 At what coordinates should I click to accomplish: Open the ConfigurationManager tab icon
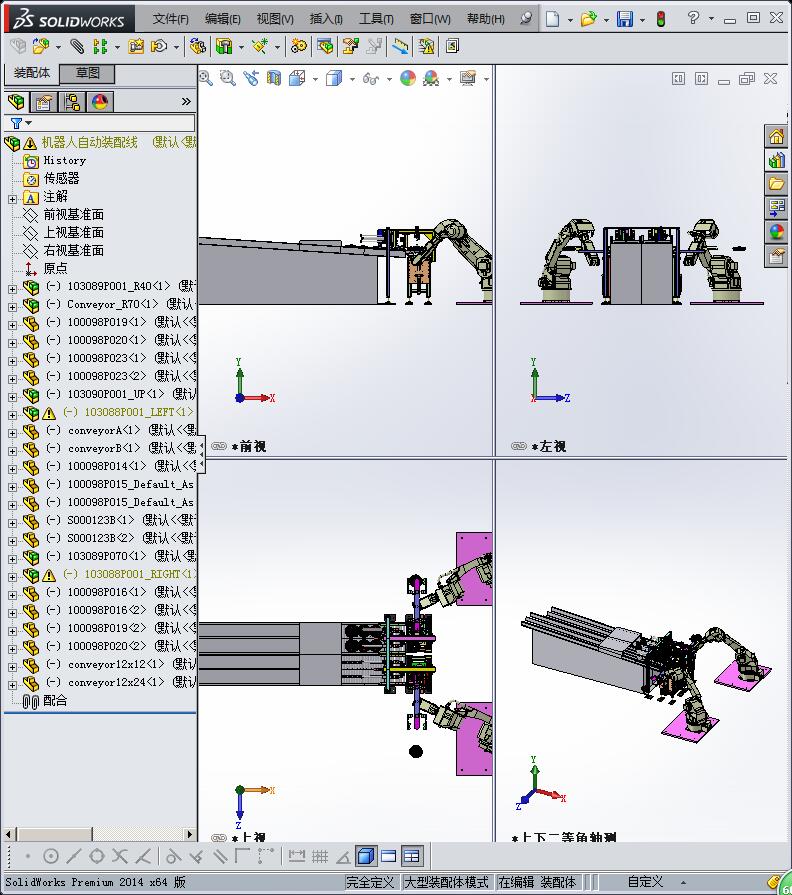pos(72,102)
